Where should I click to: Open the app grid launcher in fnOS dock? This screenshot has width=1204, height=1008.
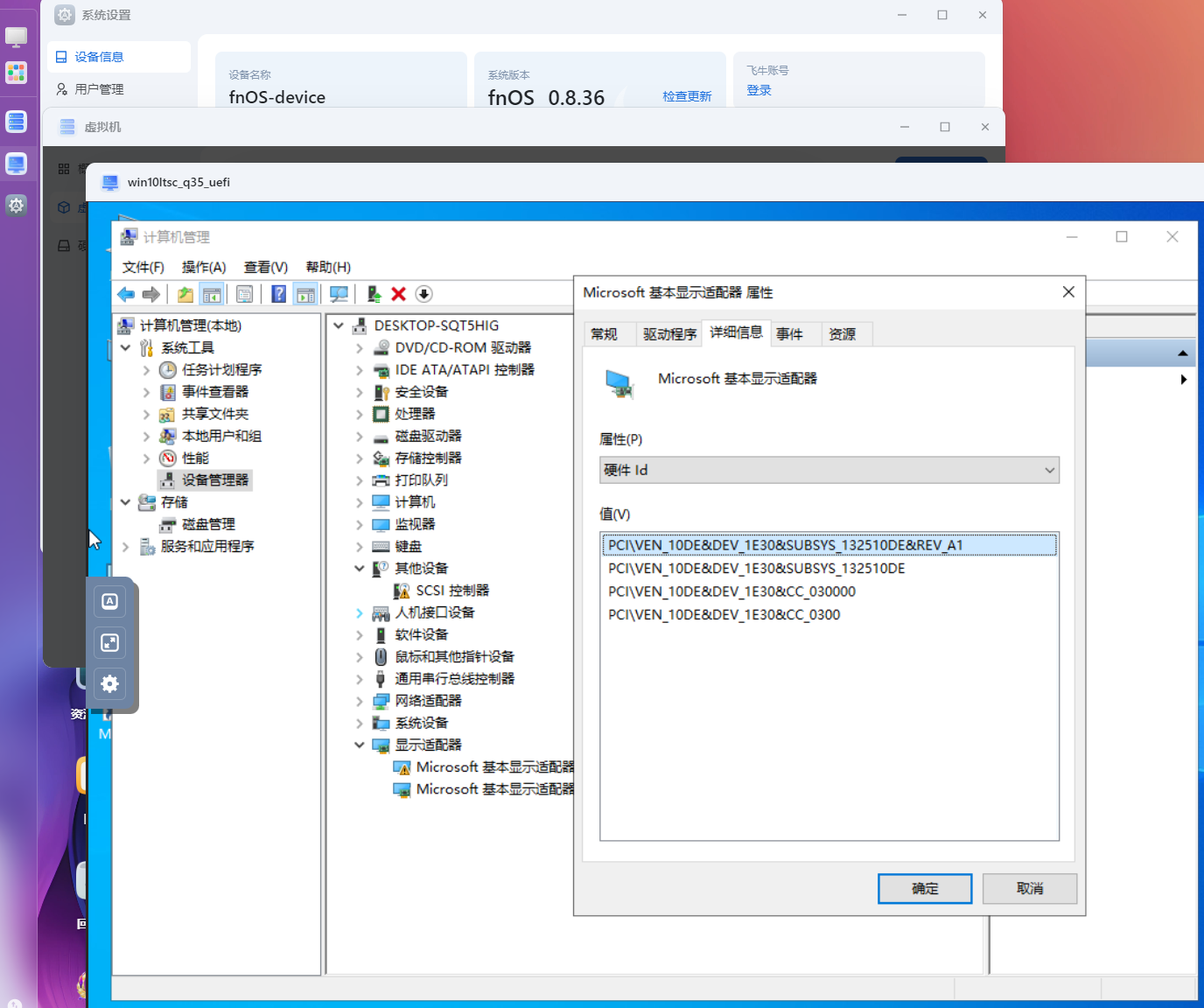(17, 73)
